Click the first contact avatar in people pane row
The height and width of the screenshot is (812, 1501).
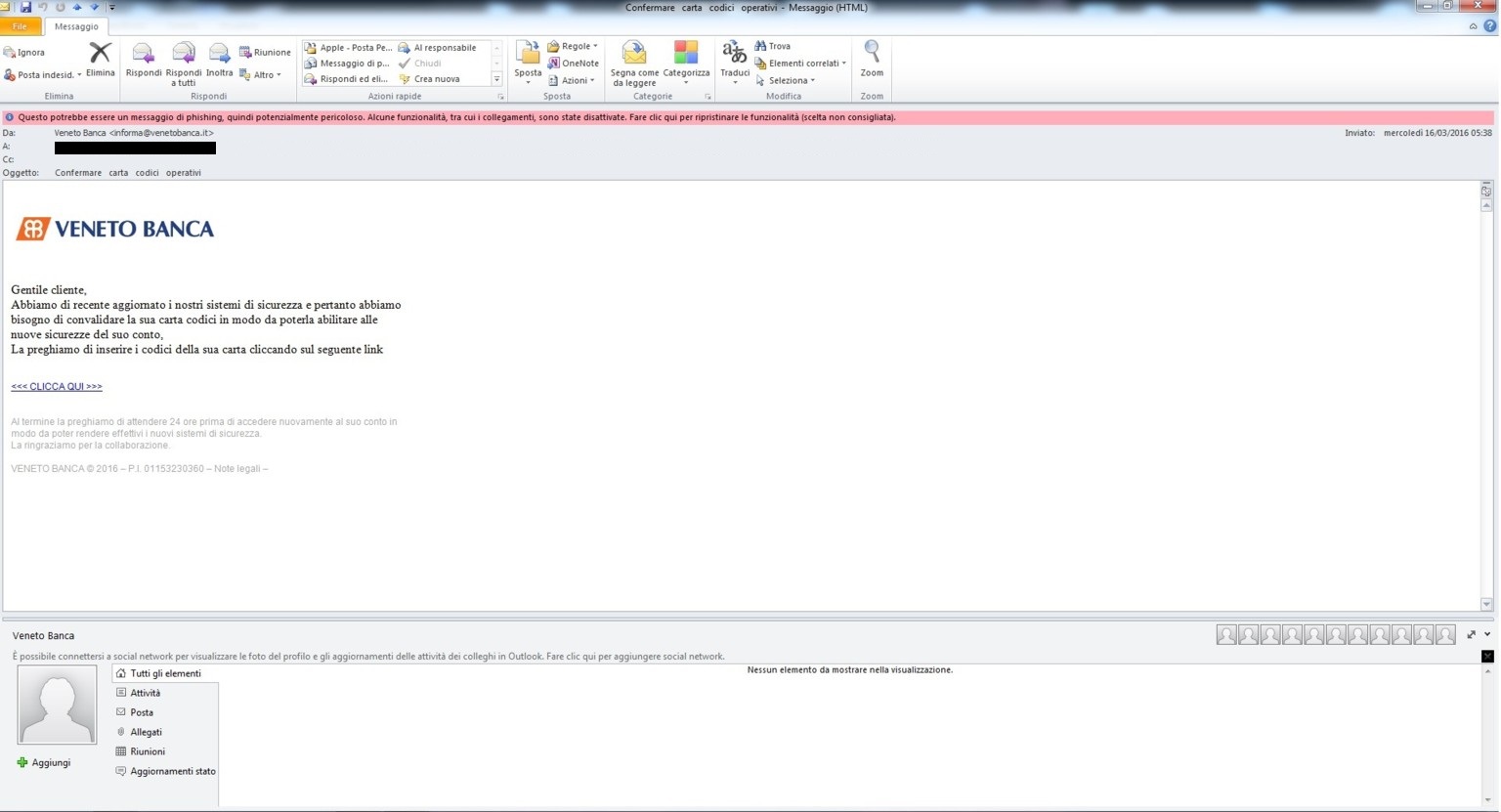coord(1226,635)
